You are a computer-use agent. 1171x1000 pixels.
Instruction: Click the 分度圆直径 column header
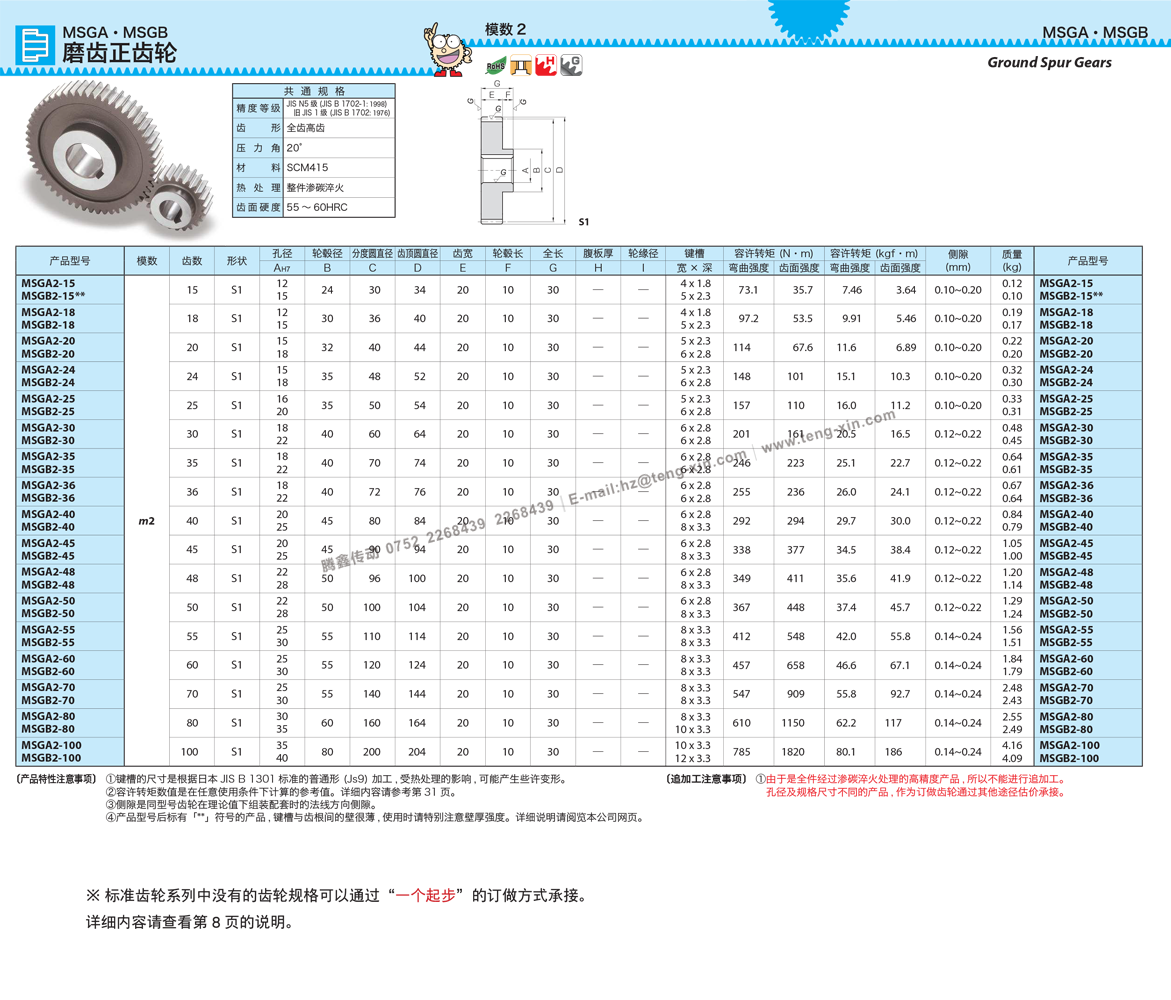click(x=372, y=254)
